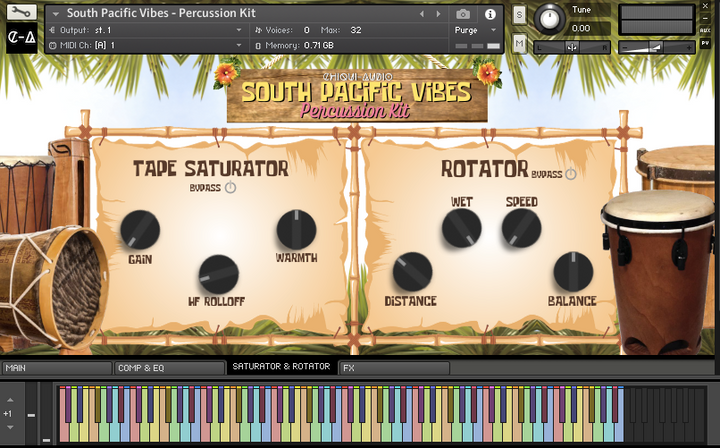Click the pitch bend wheel strip
Image resolution: width=720 pixels, height=448 pixels.
tap(31, 414)
